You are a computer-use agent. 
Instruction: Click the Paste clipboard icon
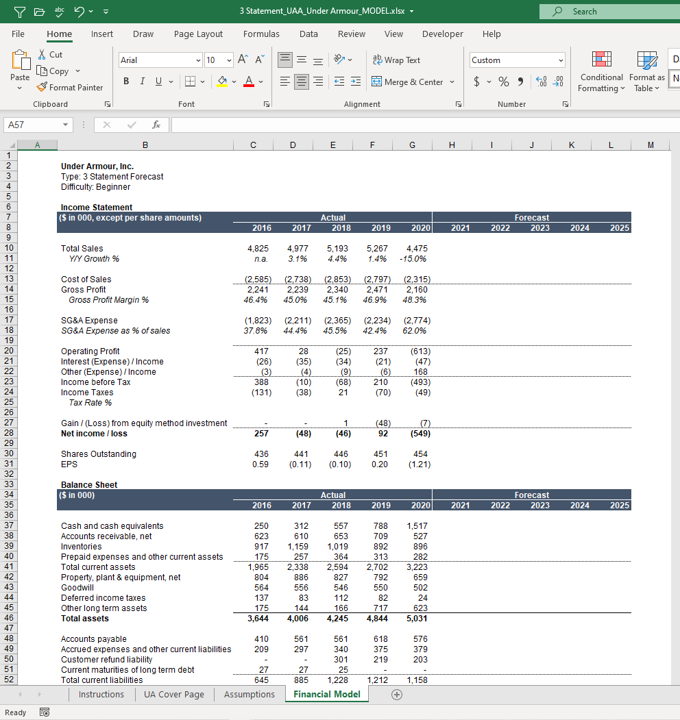click(x=20, y=60)
